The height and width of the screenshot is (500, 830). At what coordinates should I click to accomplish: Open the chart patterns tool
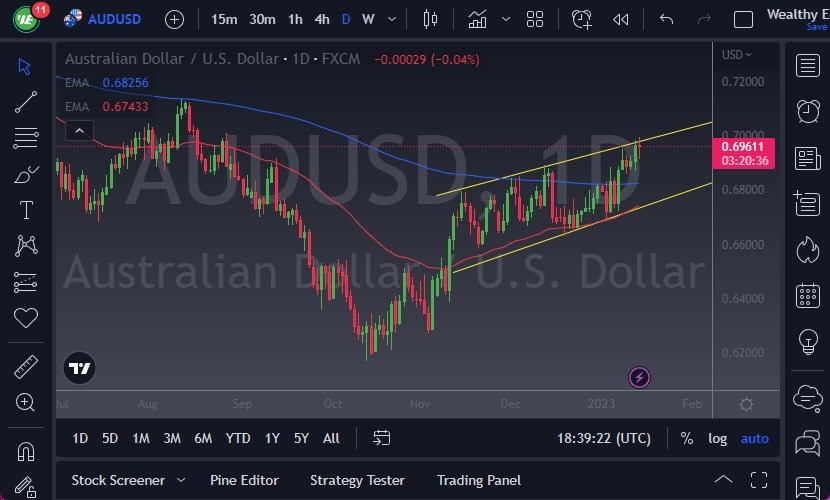[26, 246]
